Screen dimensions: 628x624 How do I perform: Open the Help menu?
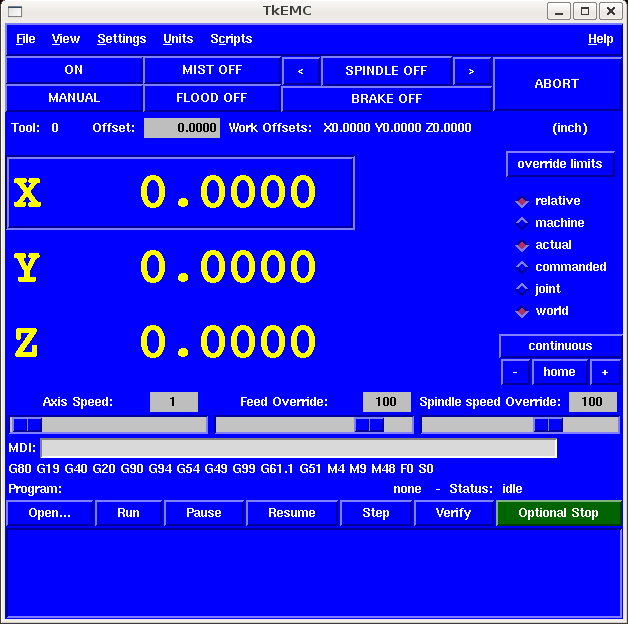click(x=600, y=39)
